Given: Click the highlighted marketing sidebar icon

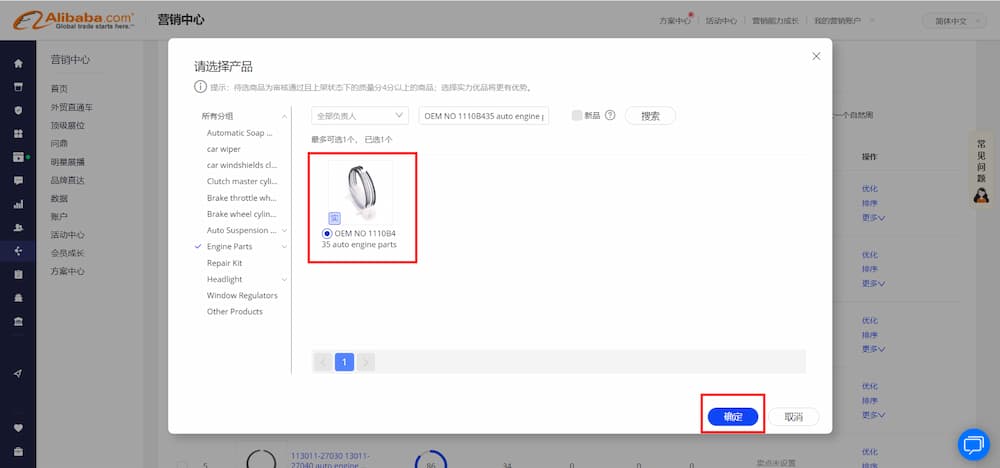Looking at the screenshot, I should pos(18,251).
